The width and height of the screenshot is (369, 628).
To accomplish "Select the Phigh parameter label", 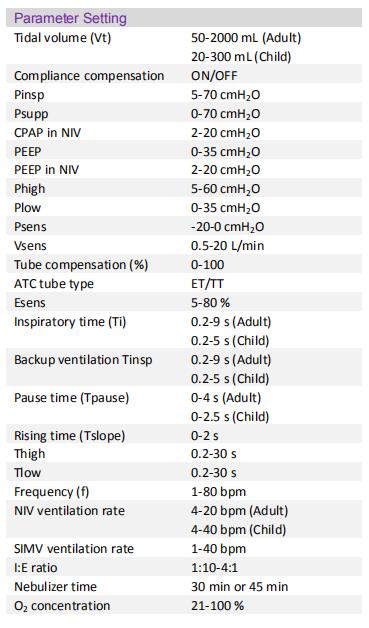I will tap(30, 189).
